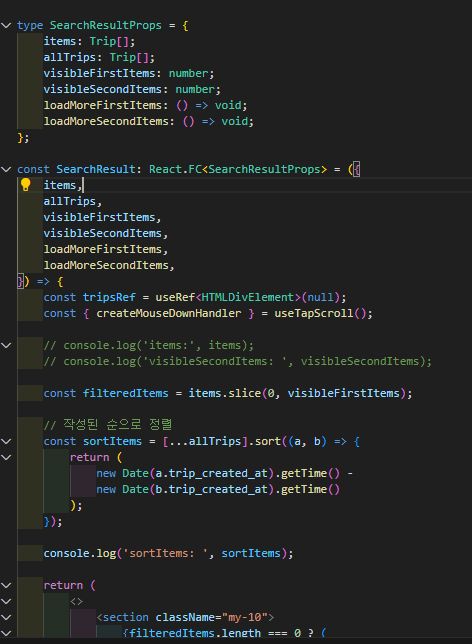
Task: Click 'filteredItems' constant name
Action: pos(125,393)
